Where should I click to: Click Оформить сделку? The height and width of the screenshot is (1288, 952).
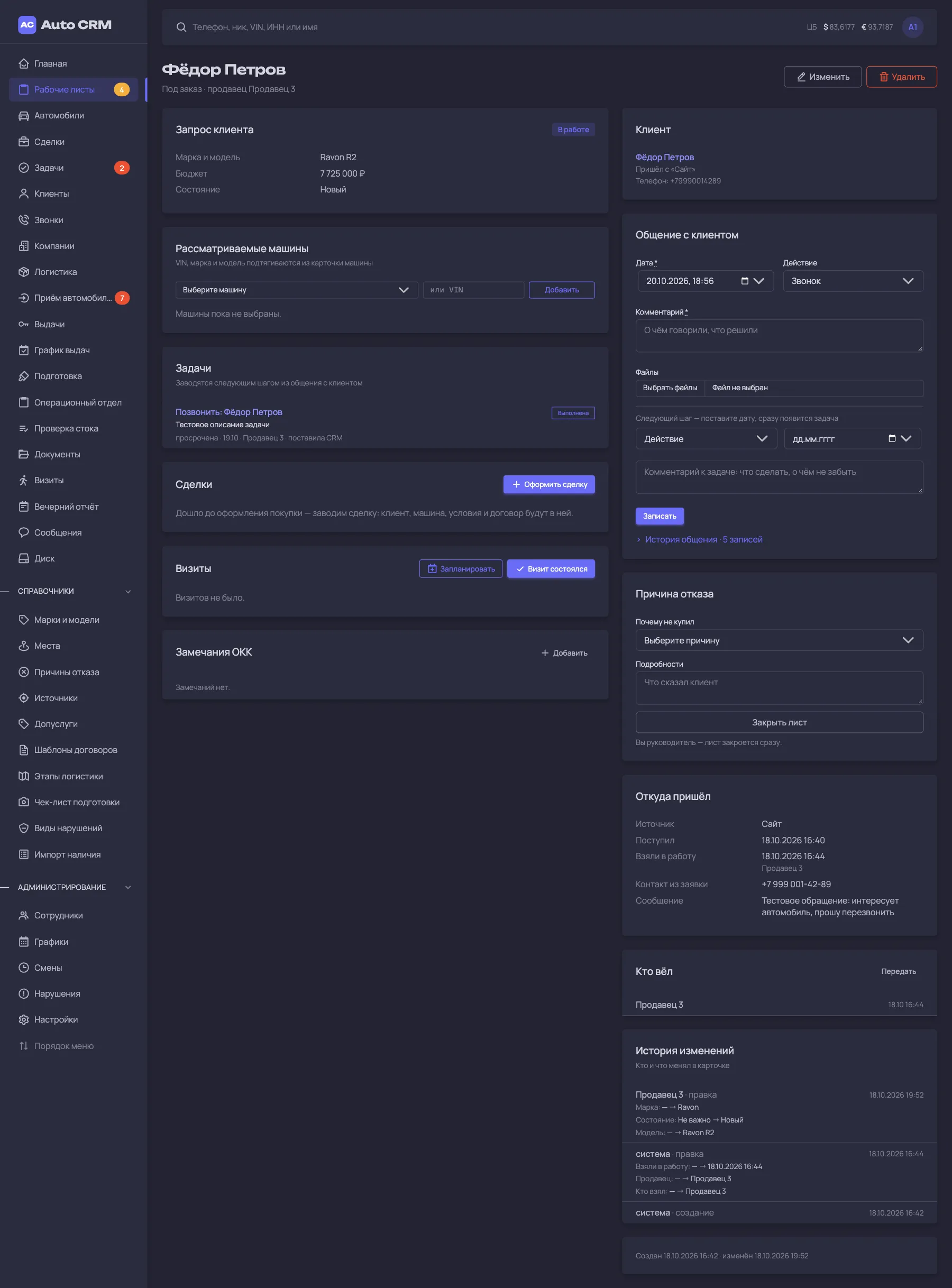[x=548, y=484]
